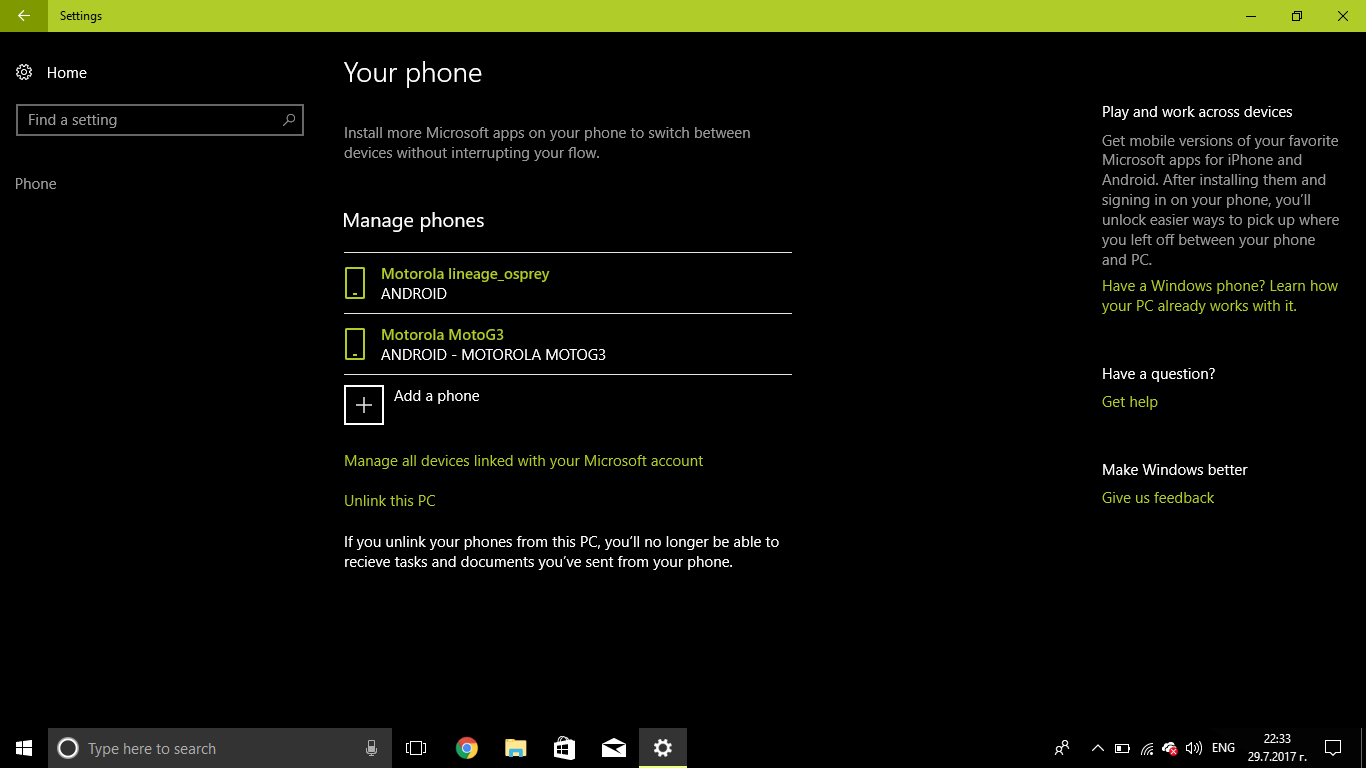Viewport: 1366px width, 768px height.
Task: Open the Windows Start menu
Action: 24,748
